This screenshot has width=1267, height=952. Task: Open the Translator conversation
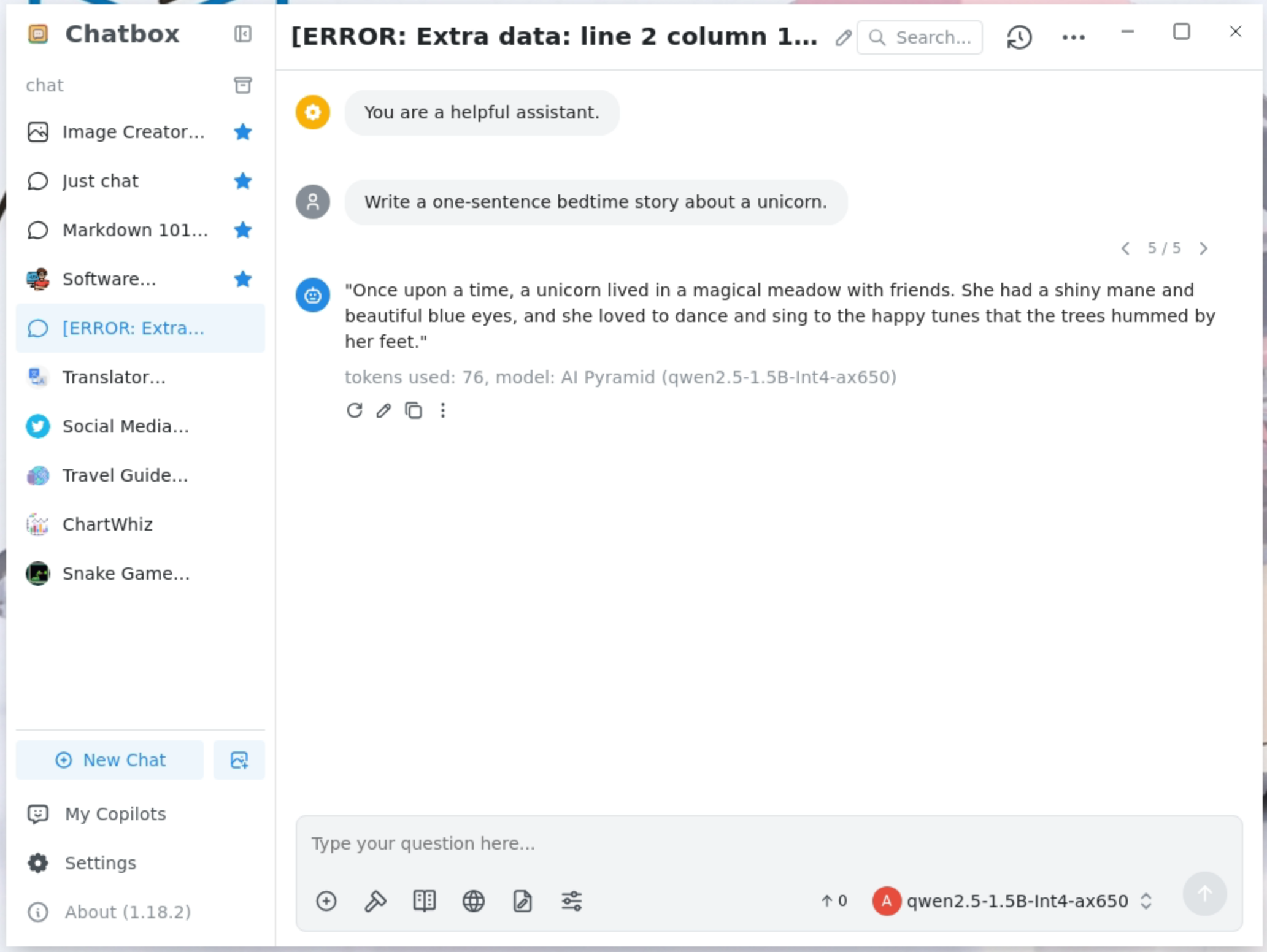click(x=114, y=377)
